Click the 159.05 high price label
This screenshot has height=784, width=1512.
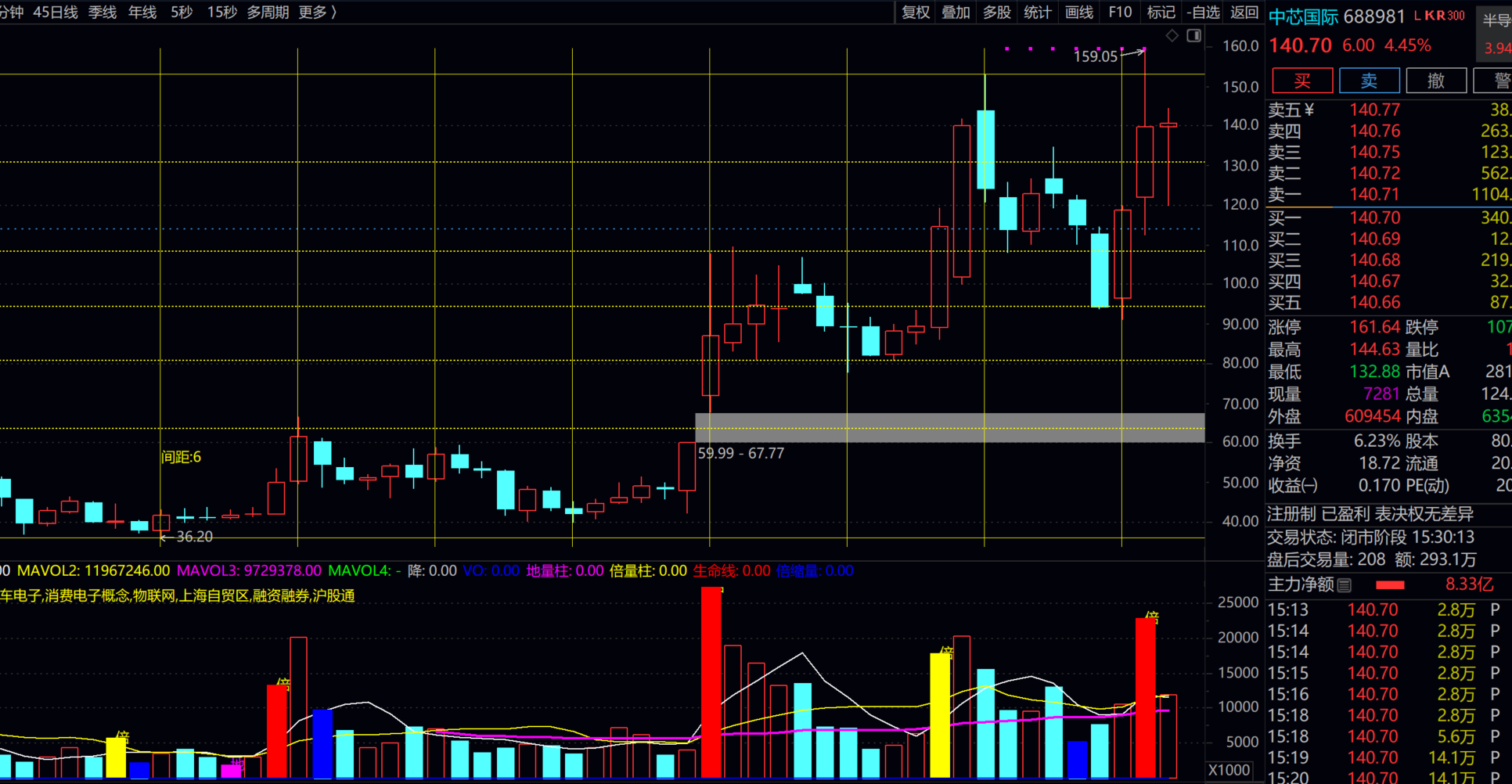tap(1095, 56)
